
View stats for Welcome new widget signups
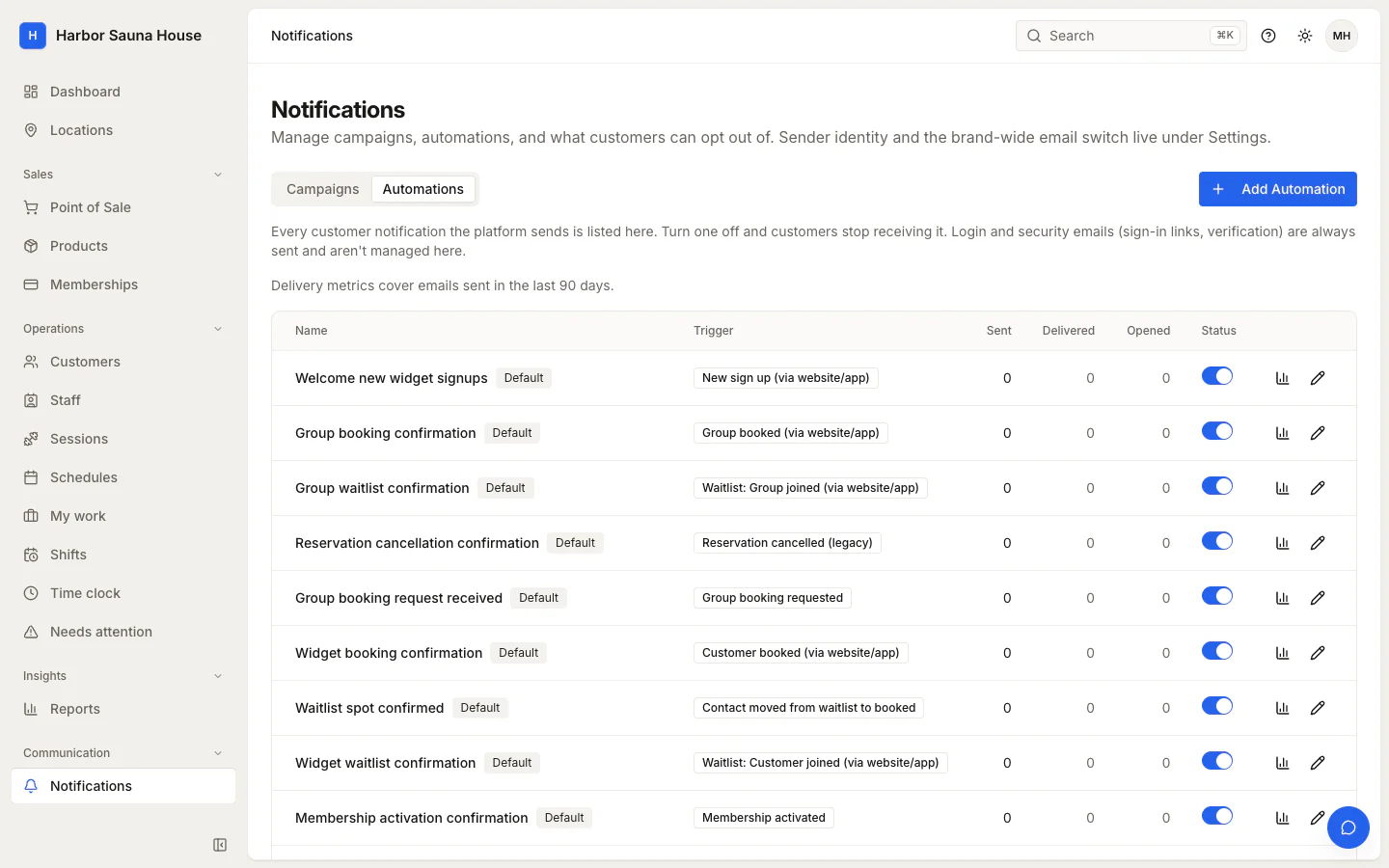click(1282, 378)
